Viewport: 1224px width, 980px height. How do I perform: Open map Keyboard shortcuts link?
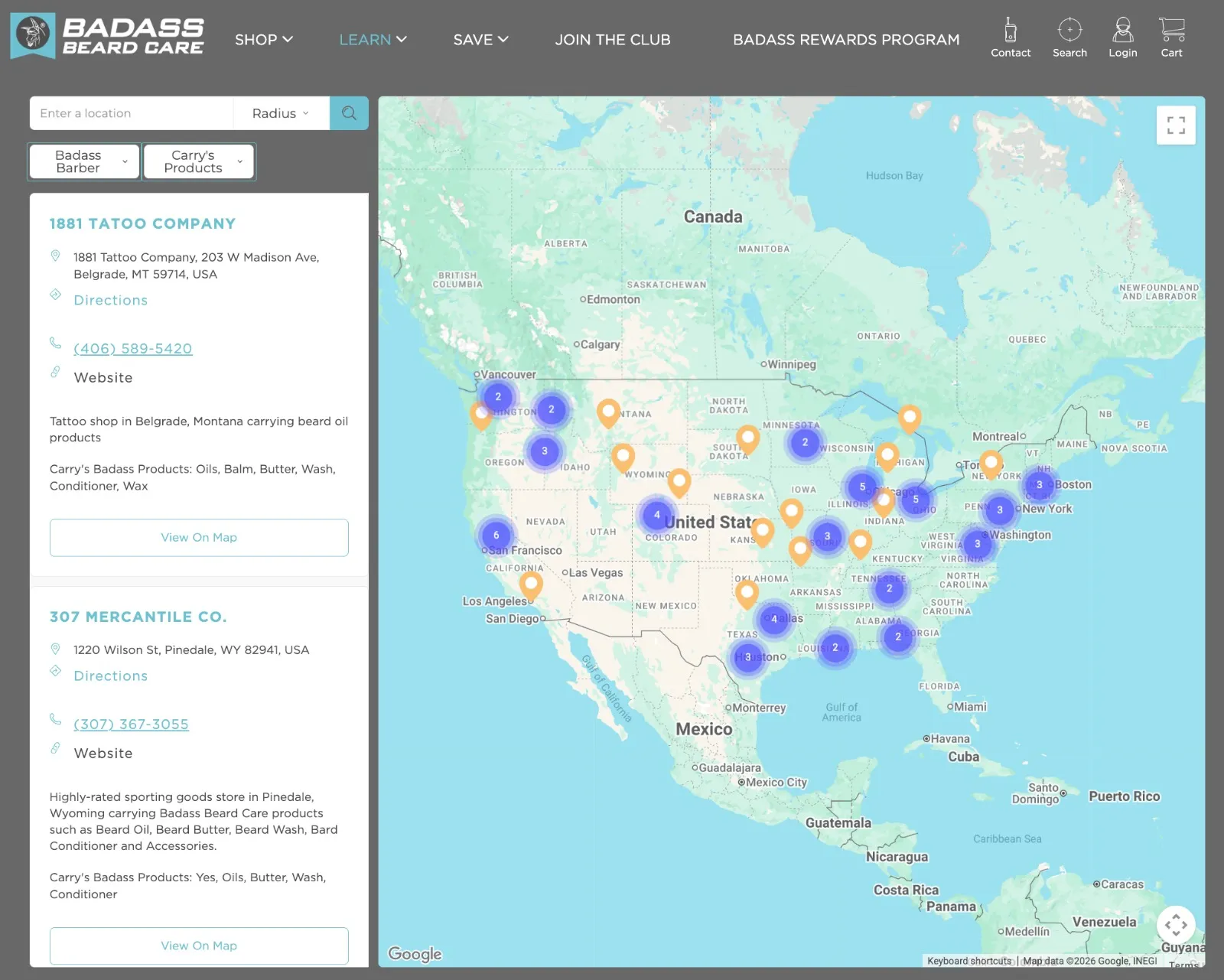(x=968, y=961)
